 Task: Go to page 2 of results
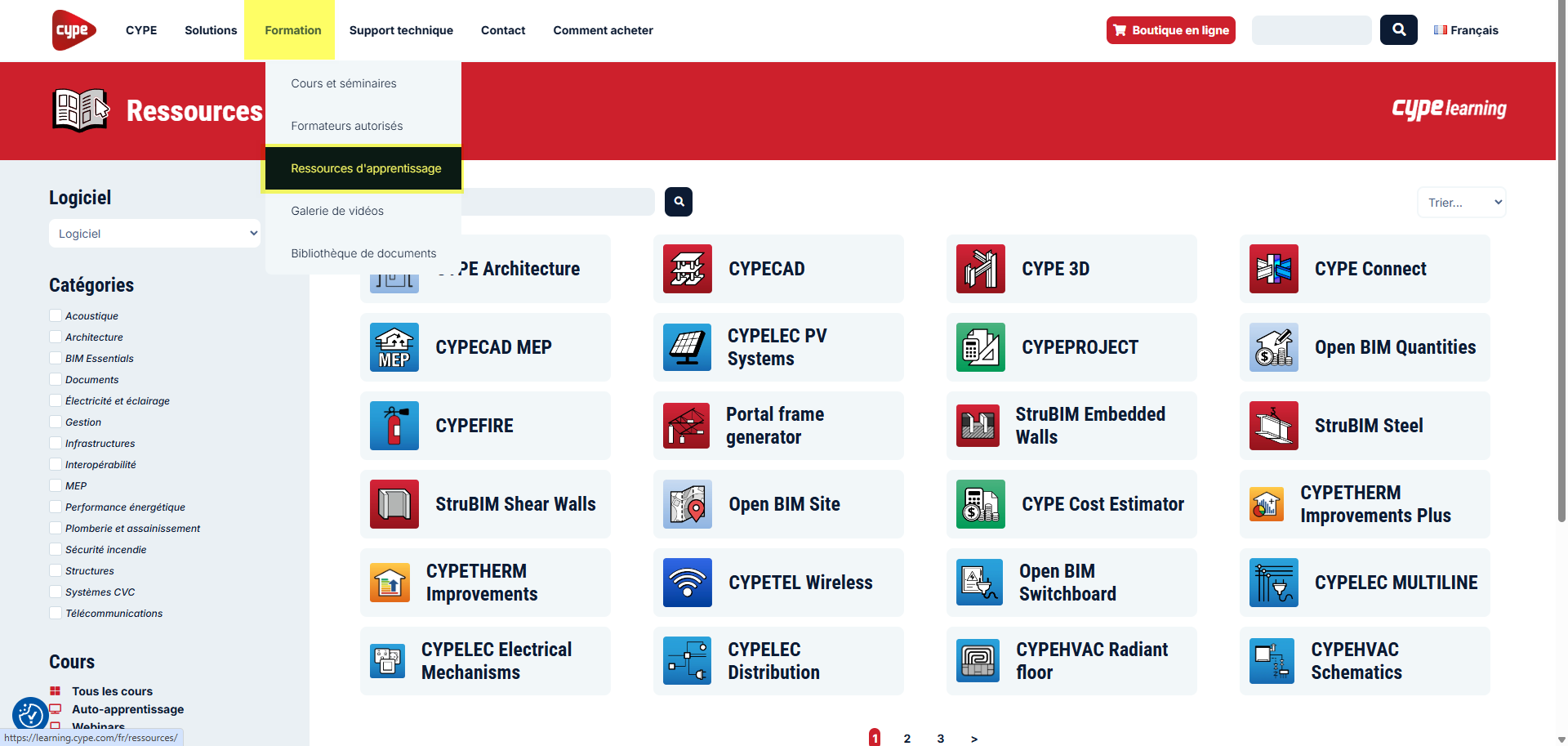point(907,738)
